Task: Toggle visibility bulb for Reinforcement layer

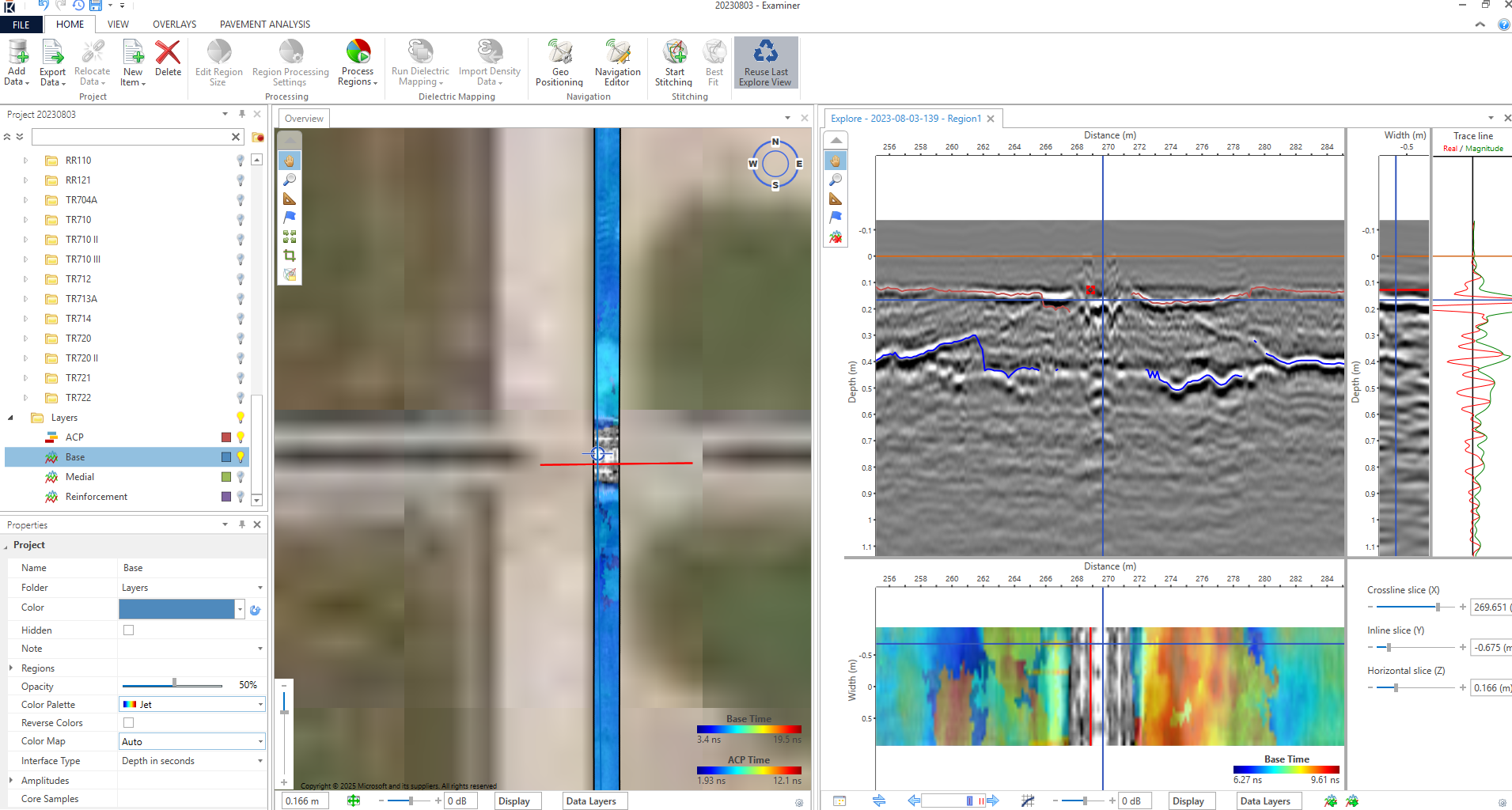Action: 241,497
